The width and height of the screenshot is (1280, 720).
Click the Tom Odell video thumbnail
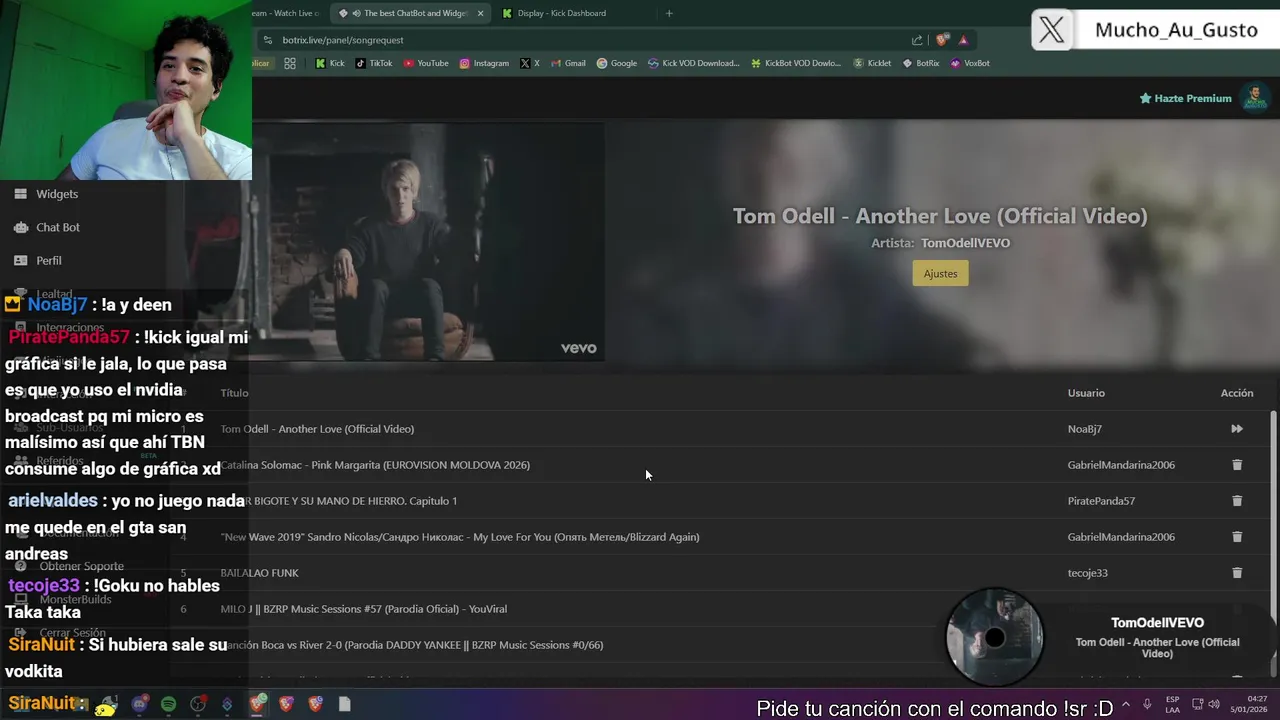[x=427, y=241]
